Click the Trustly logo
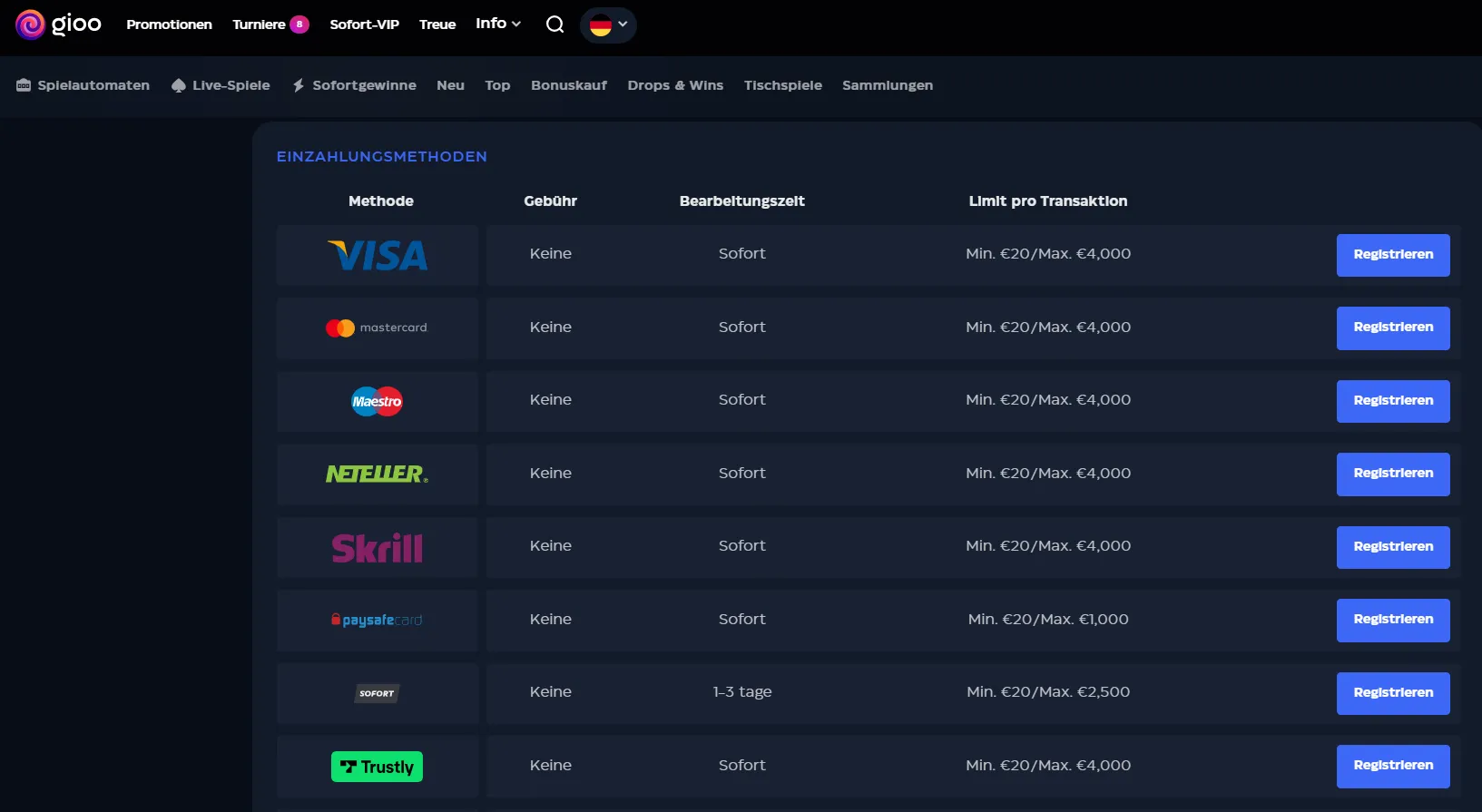1482x812 pixels. pyautogui.click(x=377, y=767)
